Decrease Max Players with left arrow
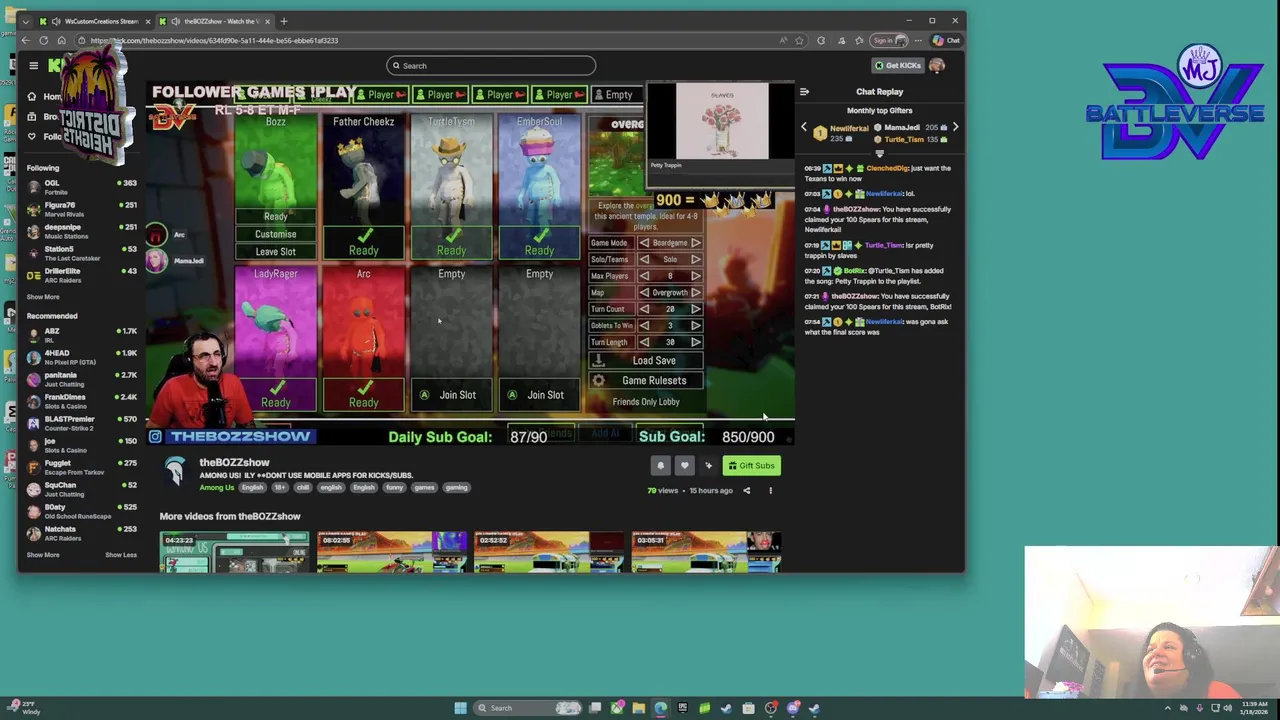The height and width of the screenshot is (720, 1280). [644, 276]
